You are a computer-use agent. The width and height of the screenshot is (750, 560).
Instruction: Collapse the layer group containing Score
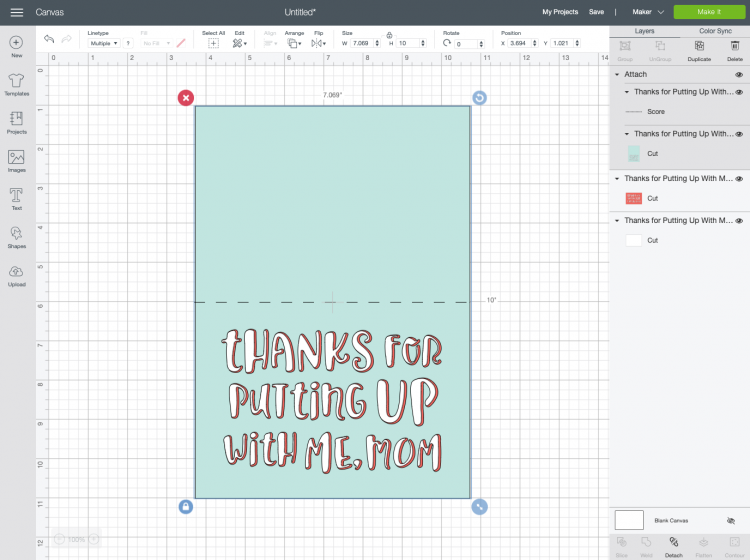click(x=627, y=92)
